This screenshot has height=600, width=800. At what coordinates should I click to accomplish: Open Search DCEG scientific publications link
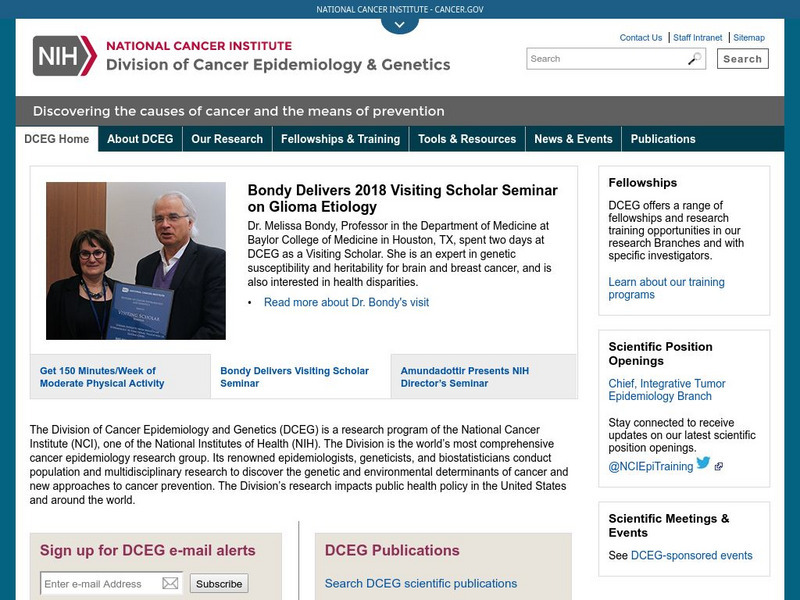click(x=420, y=583)
